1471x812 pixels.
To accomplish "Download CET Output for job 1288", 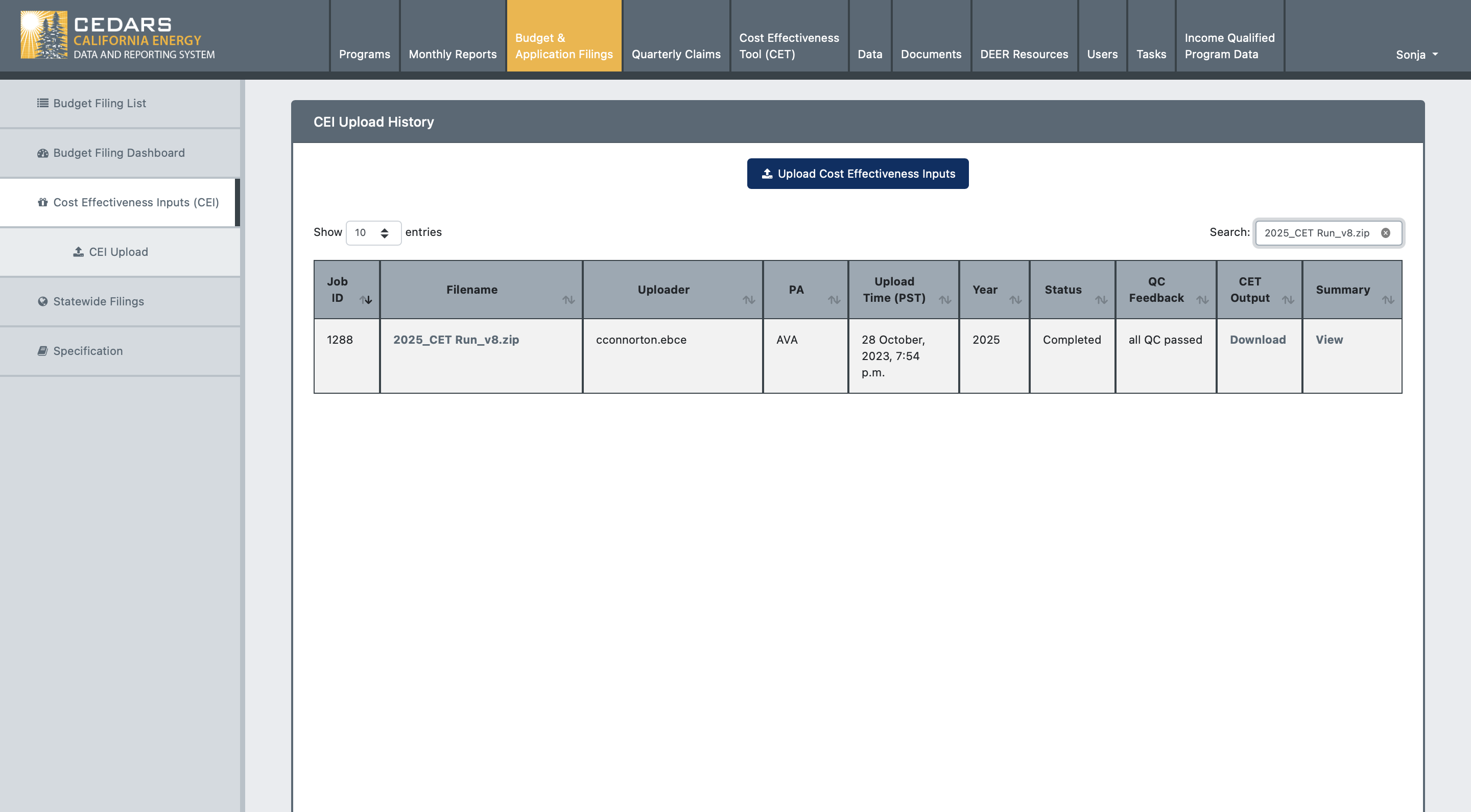I will [x=1258, y=339].
